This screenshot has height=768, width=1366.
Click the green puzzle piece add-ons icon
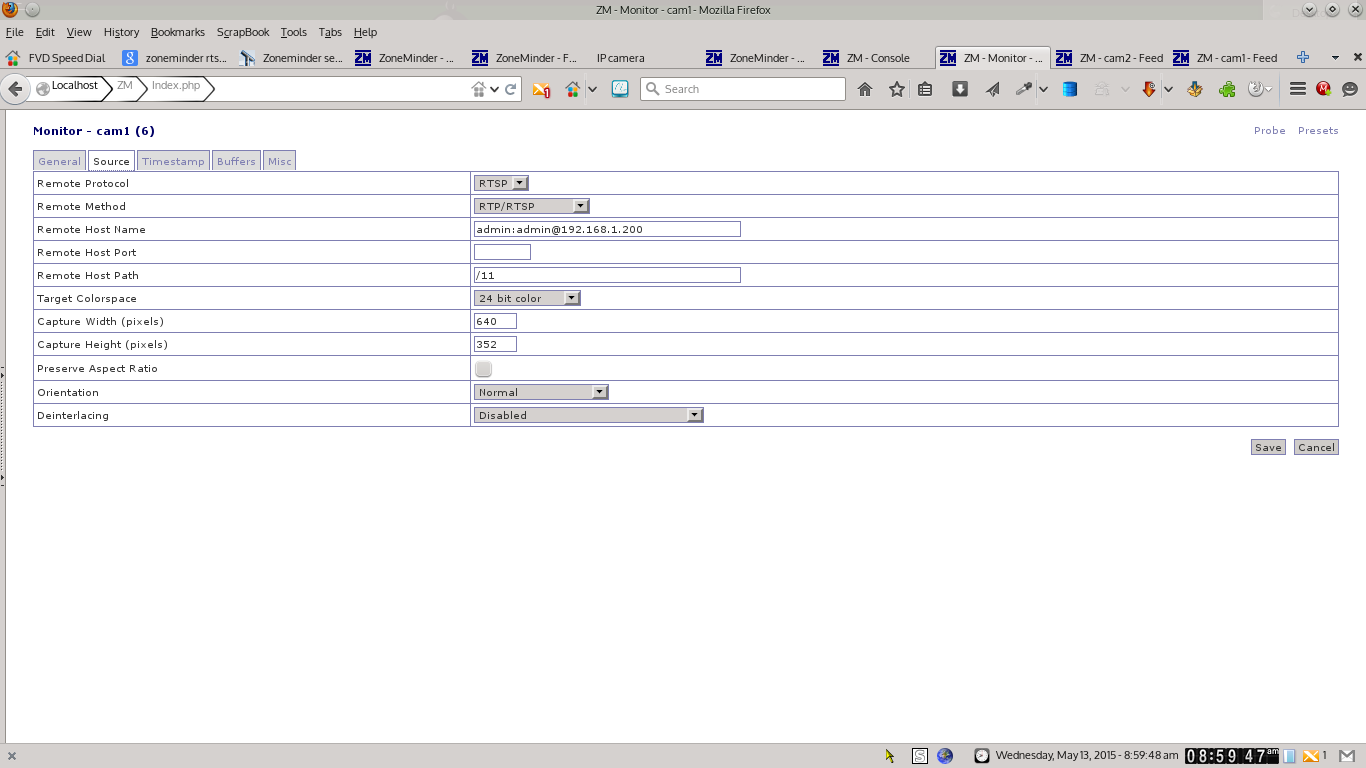[1227, 89]
